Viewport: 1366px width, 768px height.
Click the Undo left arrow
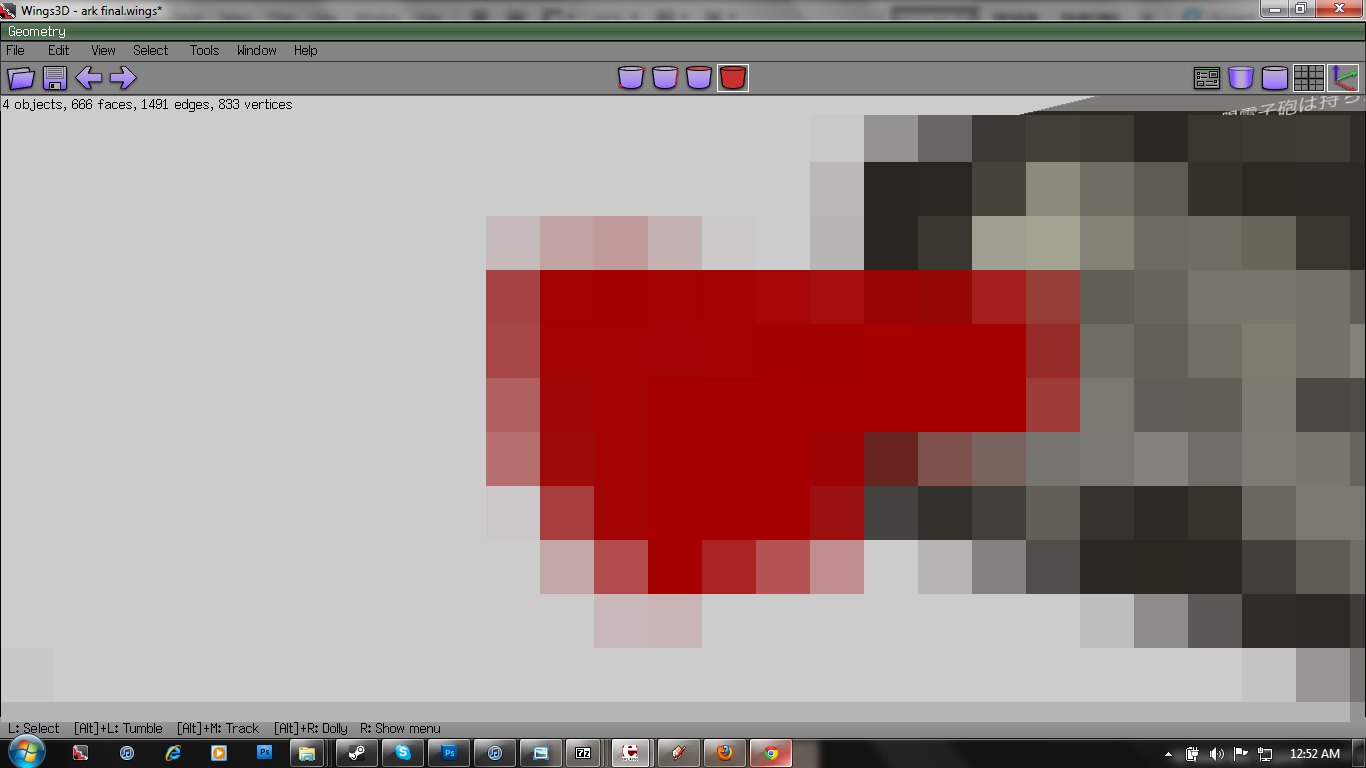(89, 78)
